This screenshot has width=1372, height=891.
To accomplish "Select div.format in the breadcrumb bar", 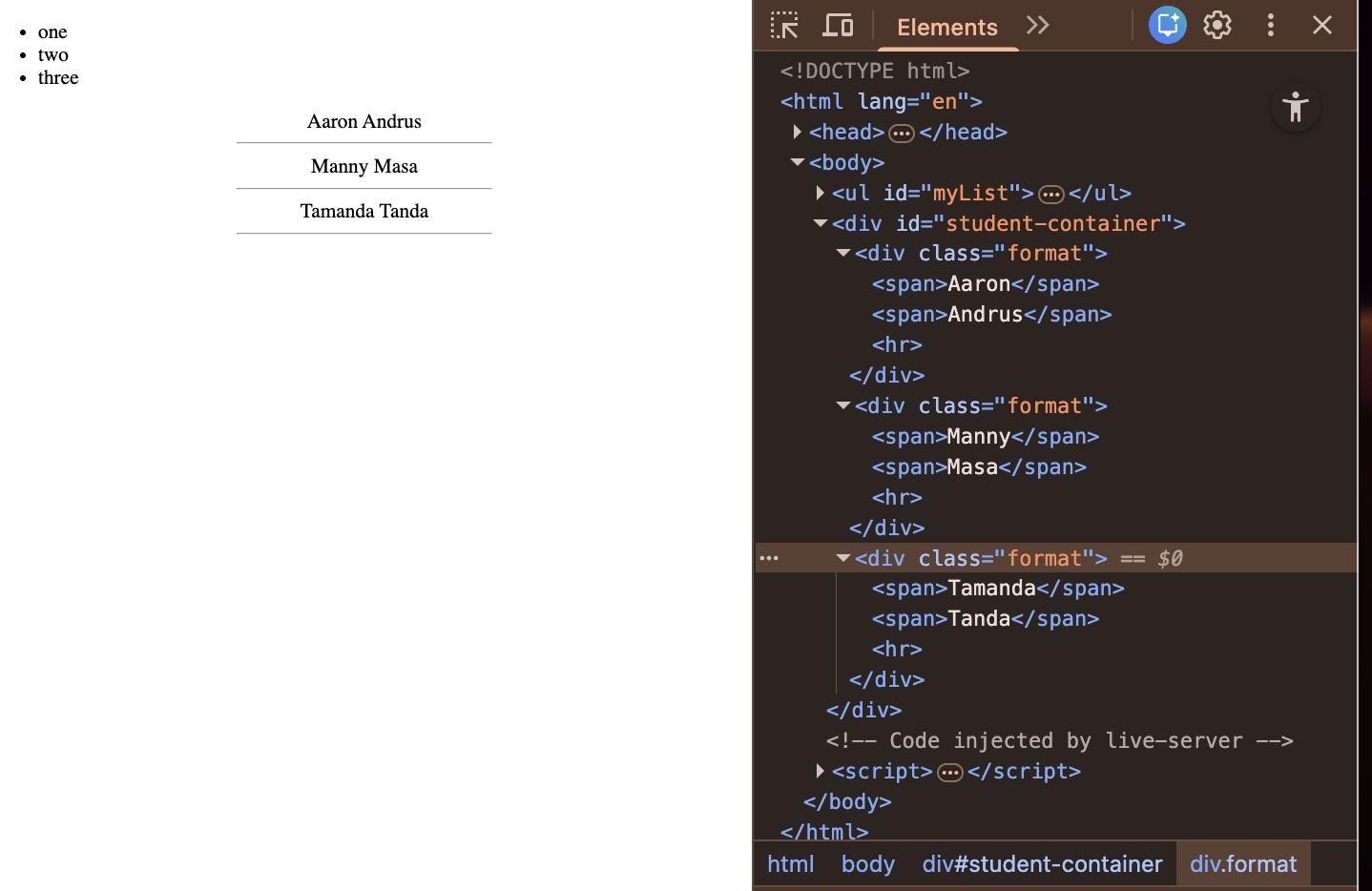I will pyautogui.click(x=1243, y=864).
